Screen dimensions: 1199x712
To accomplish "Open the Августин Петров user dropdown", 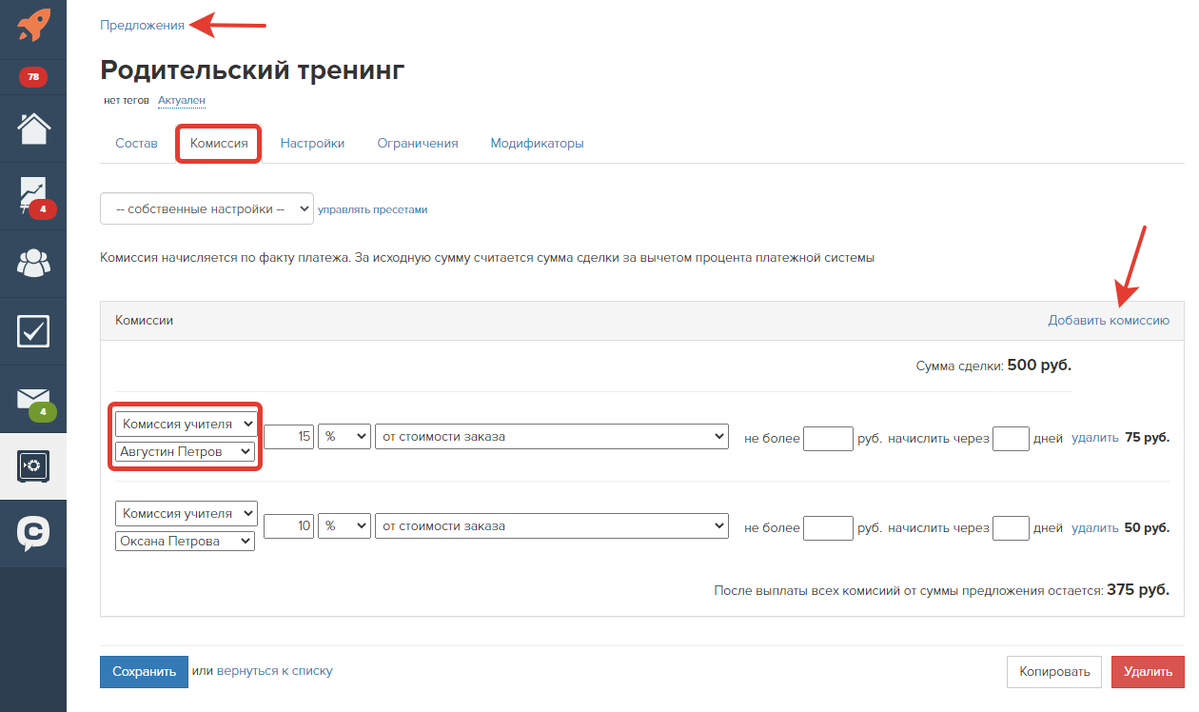I will coord(184,451).
